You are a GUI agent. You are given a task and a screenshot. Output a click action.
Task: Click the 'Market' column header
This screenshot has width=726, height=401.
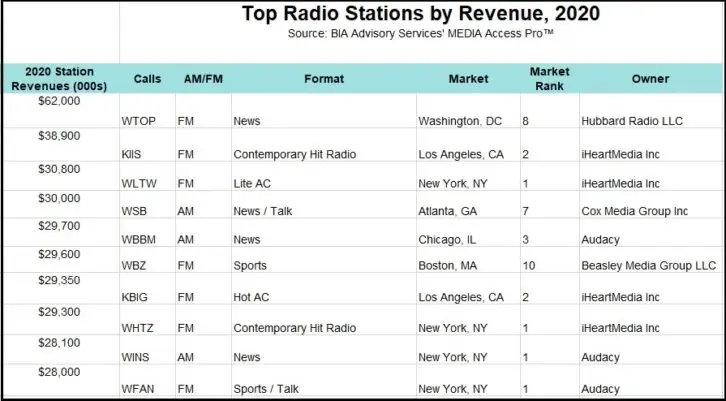(469, 79)
